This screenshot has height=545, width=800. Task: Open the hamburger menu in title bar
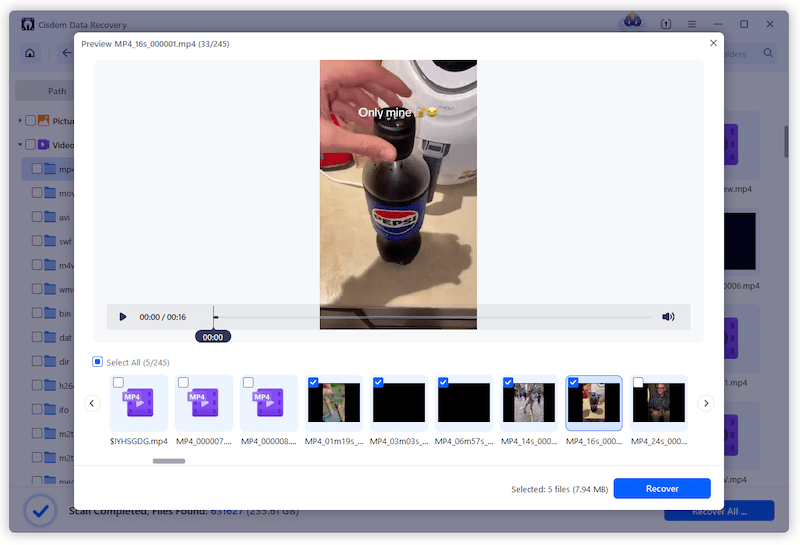click(692, 23)
